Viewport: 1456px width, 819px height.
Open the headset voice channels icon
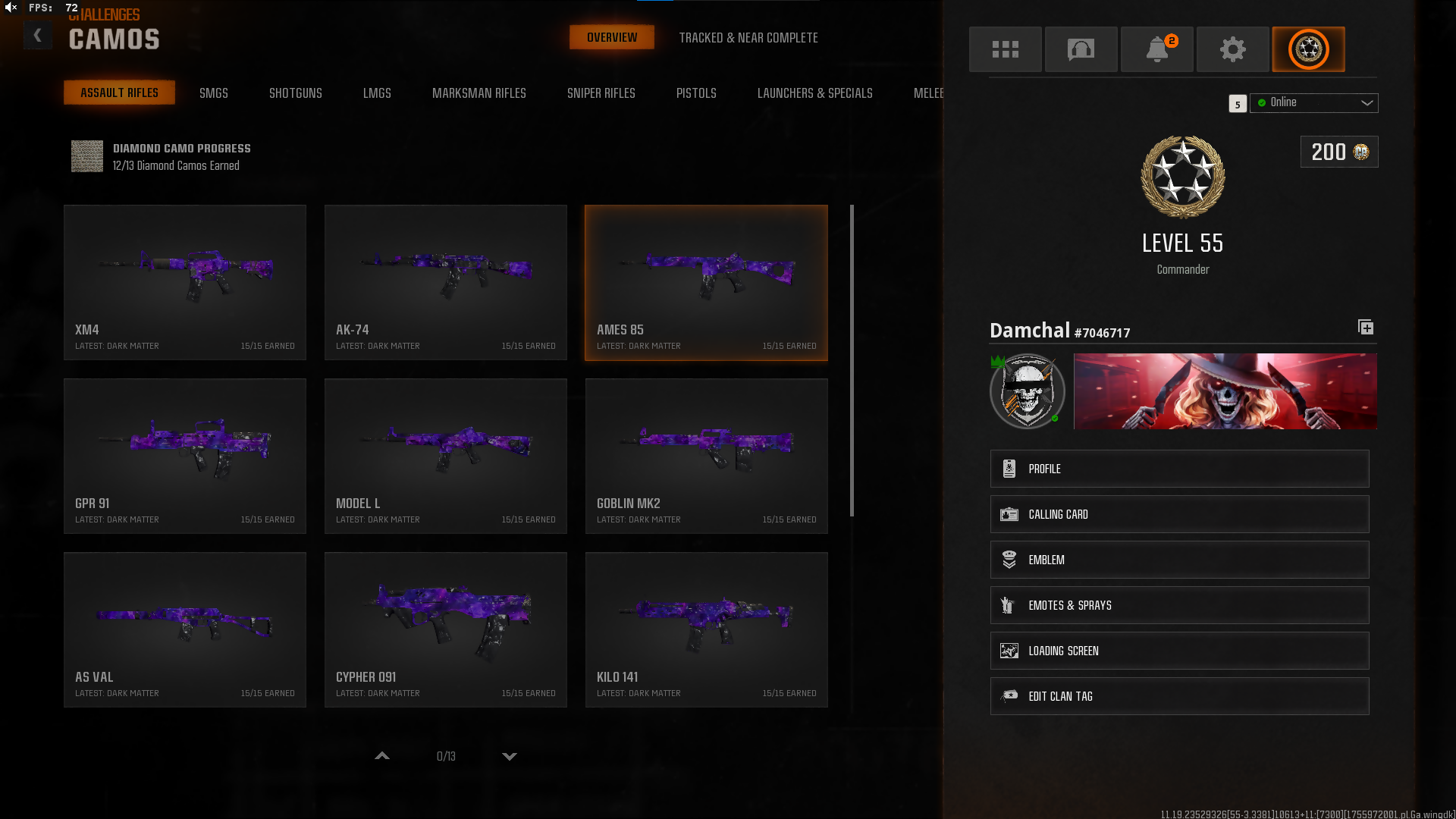(1081, 49)
